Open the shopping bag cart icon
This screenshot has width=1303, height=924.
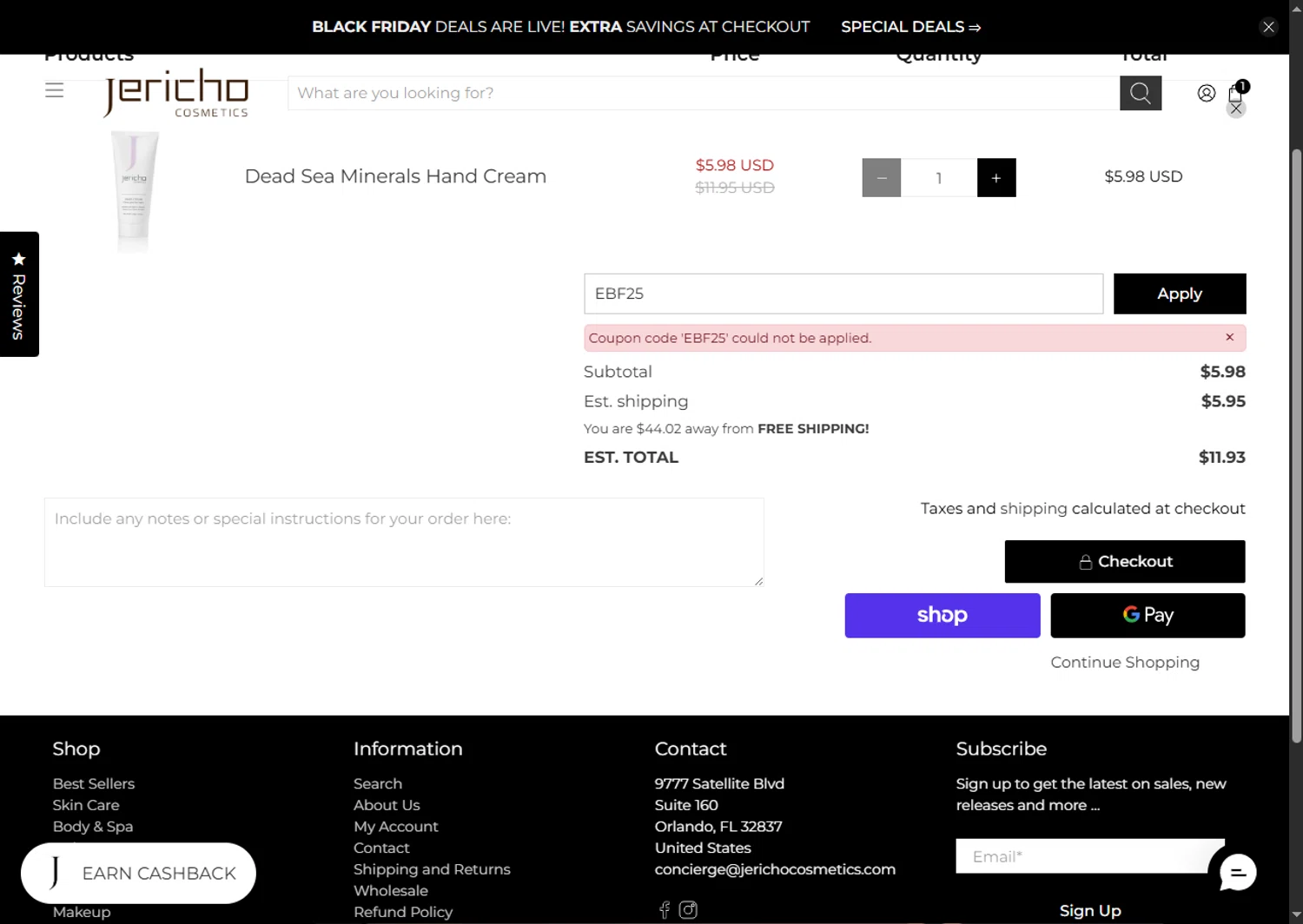coord(1235,93)
